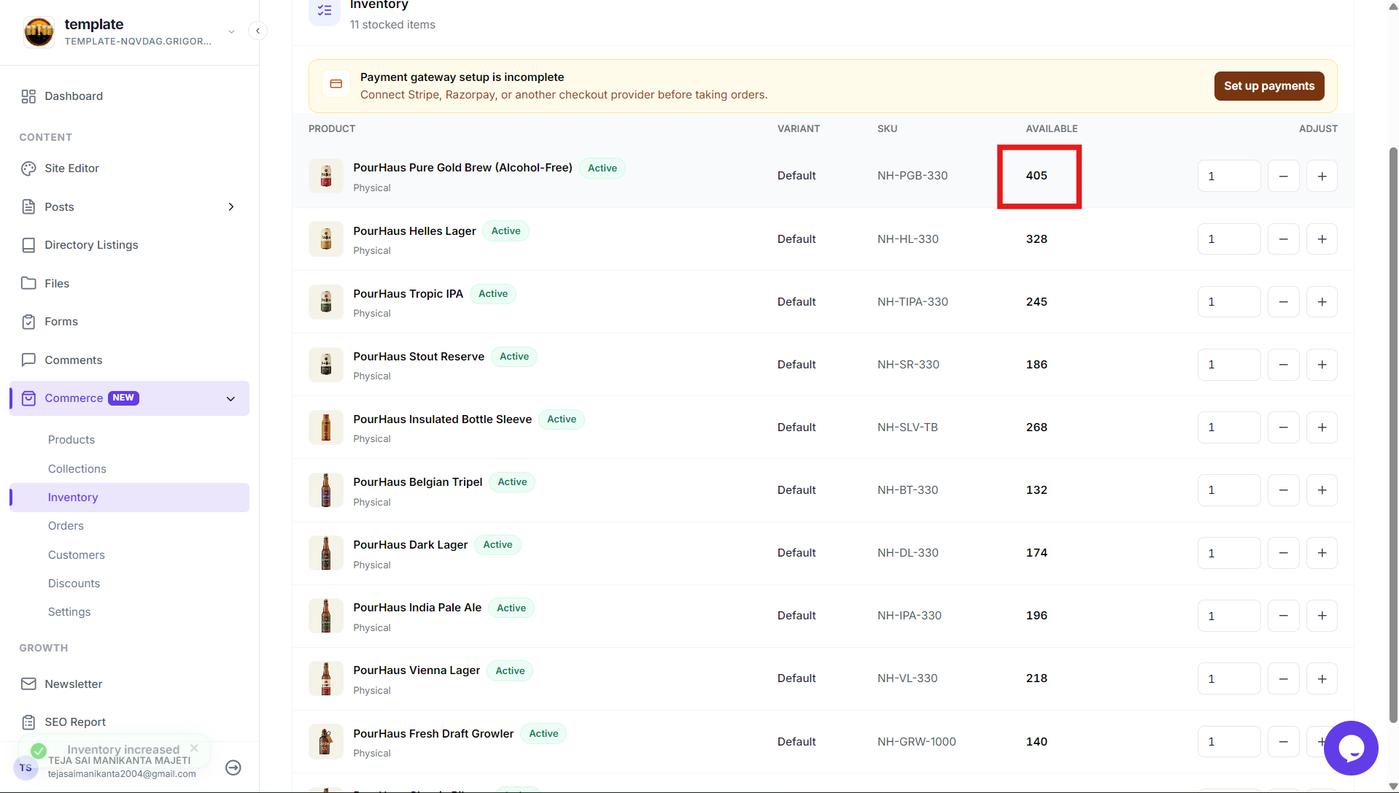The height and width of the screenshot is (793, 1399).
Task: Click the Site Editor palette icon
Action: pyautogui.click(x=28, y=168)
